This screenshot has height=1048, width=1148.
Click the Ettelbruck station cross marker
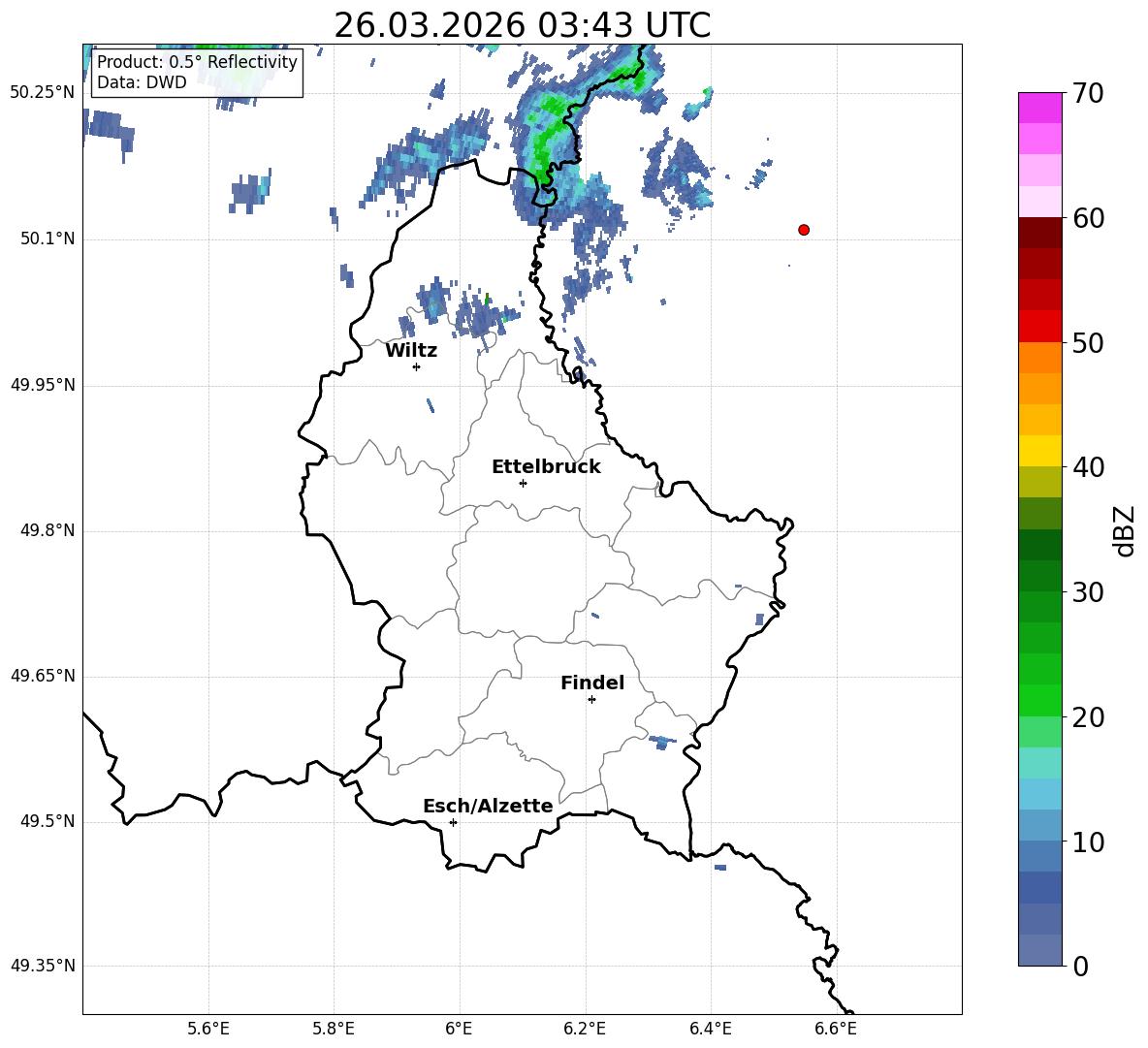(x=523, y=483)
